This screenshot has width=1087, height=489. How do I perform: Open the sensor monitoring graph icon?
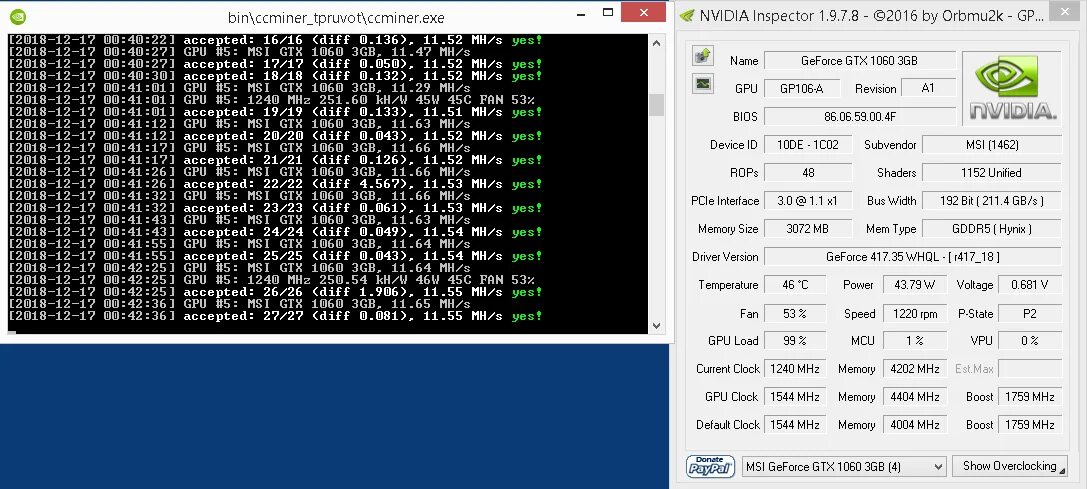tap(703, 84)
